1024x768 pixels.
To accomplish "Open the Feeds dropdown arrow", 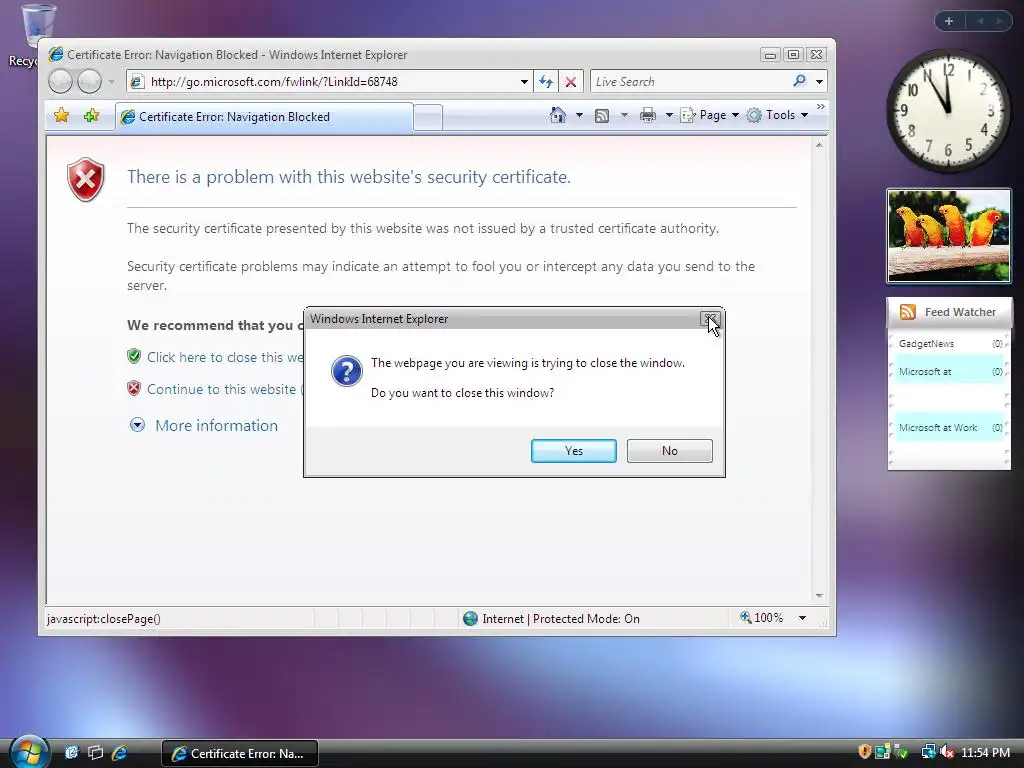I will tap(624, 115).
